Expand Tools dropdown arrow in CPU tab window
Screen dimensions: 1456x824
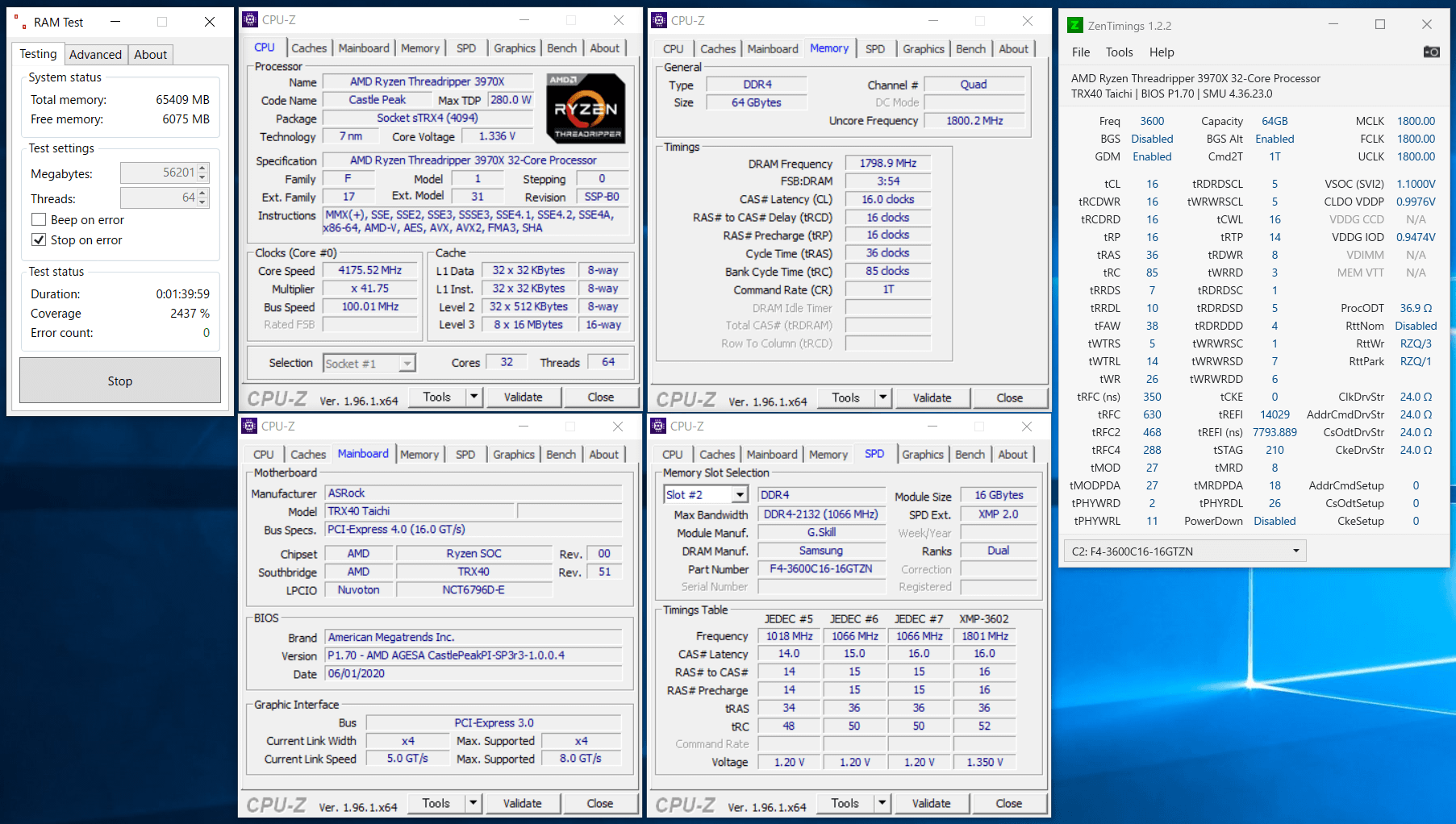tap(474, 397)
